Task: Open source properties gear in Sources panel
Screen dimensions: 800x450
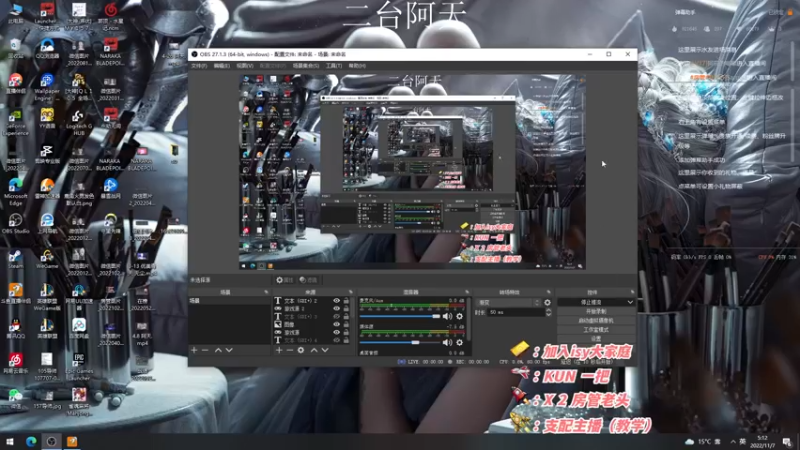Action: click(301, 350)
